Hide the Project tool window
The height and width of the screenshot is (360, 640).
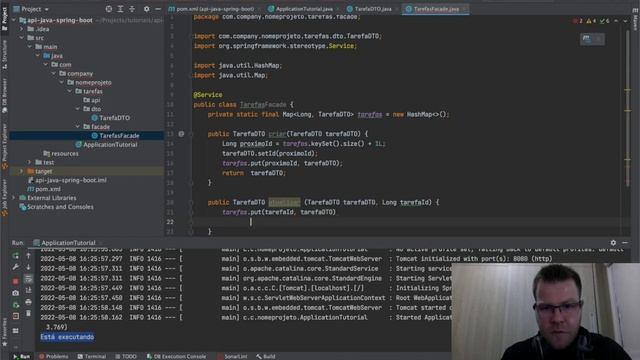point(158,9)
